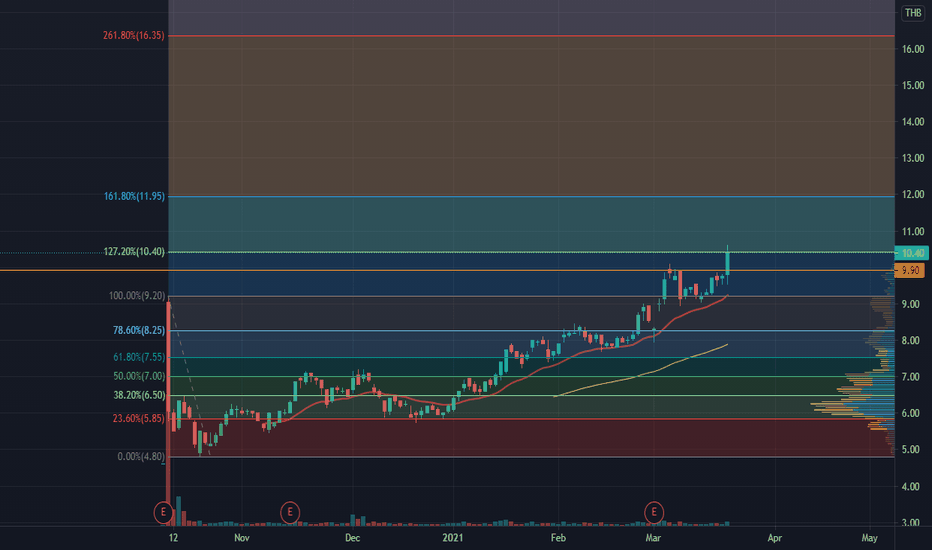Click the earnings E marker at March

[x=654, y=512]
